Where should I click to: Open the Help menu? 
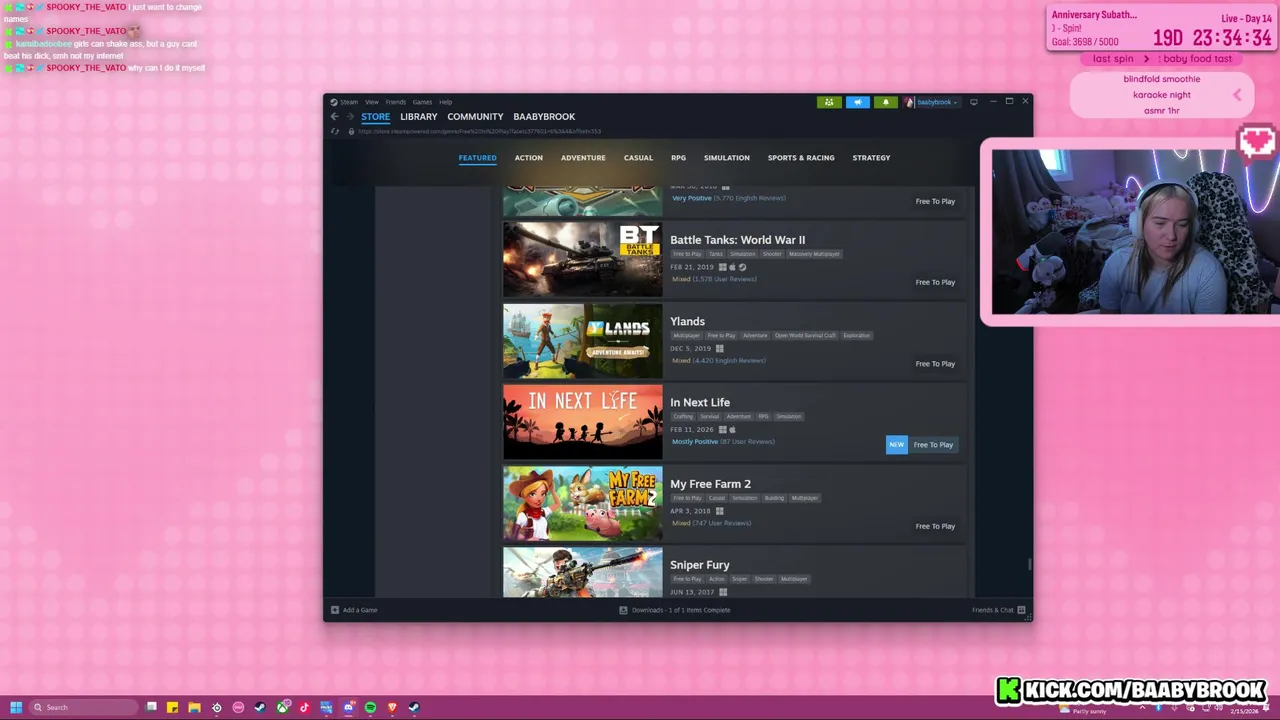pos(445,102)
